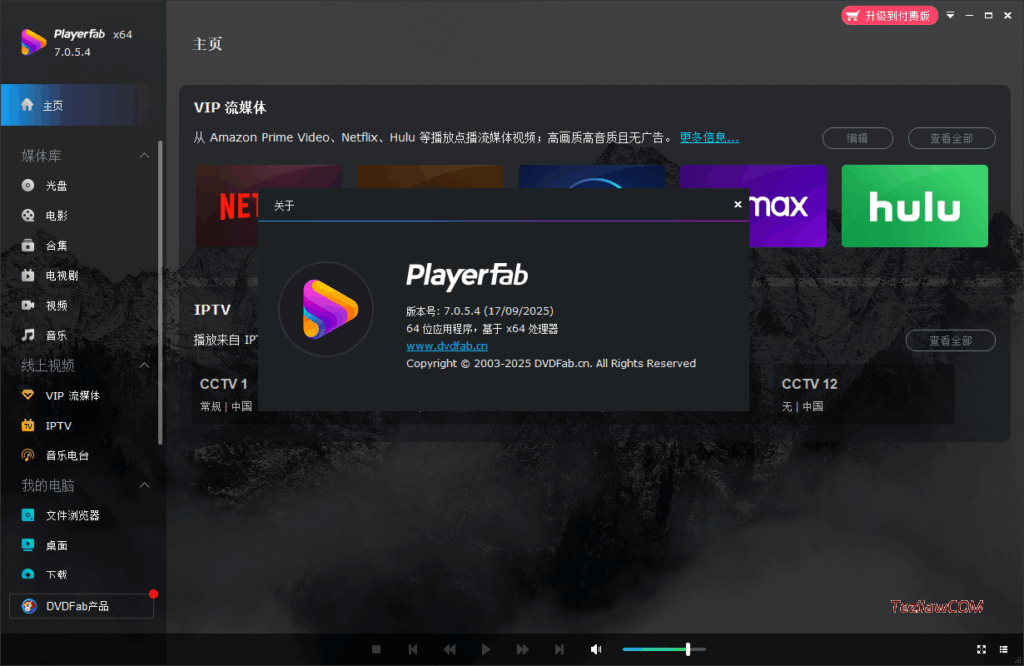
Task: Select the 视频 video camera icon
Action: [x=28, y=306]
